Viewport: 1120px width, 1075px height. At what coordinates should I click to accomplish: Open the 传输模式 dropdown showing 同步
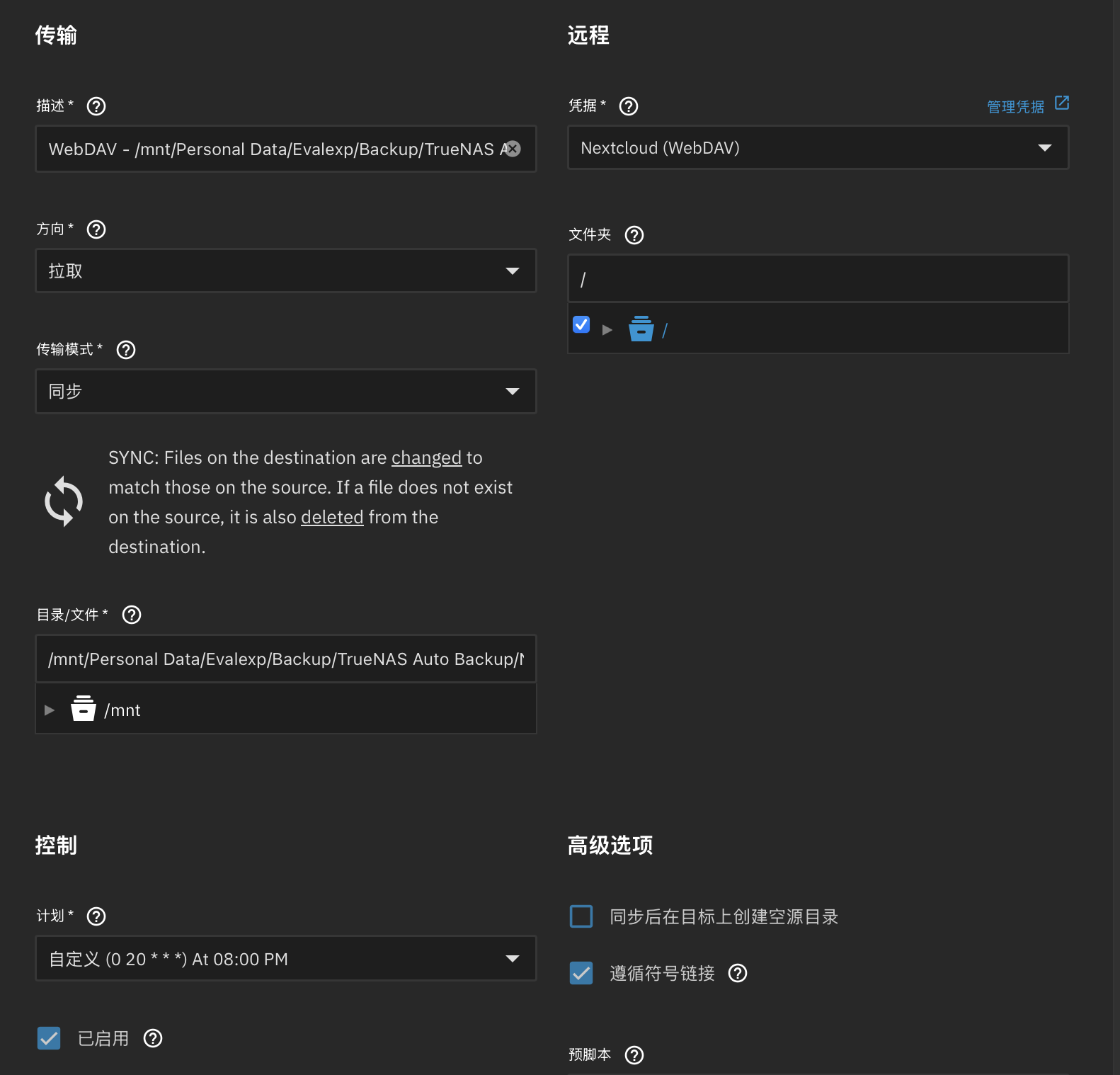pos(285,391)
